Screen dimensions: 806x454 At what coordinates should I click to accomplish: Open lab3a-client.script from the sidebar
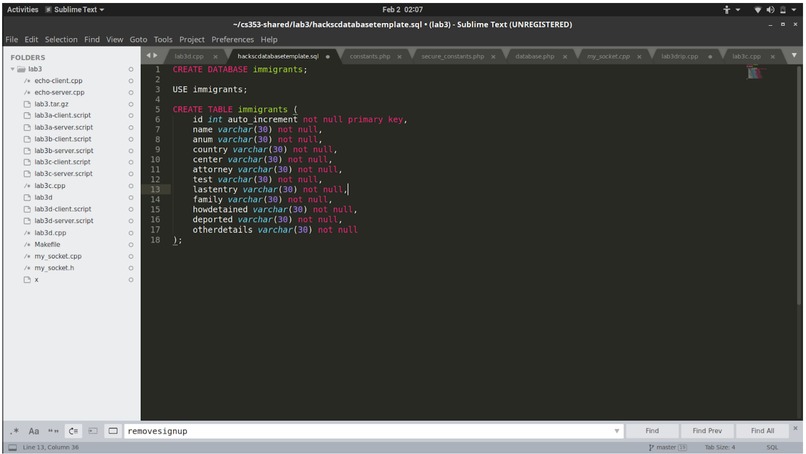[63, 116]
